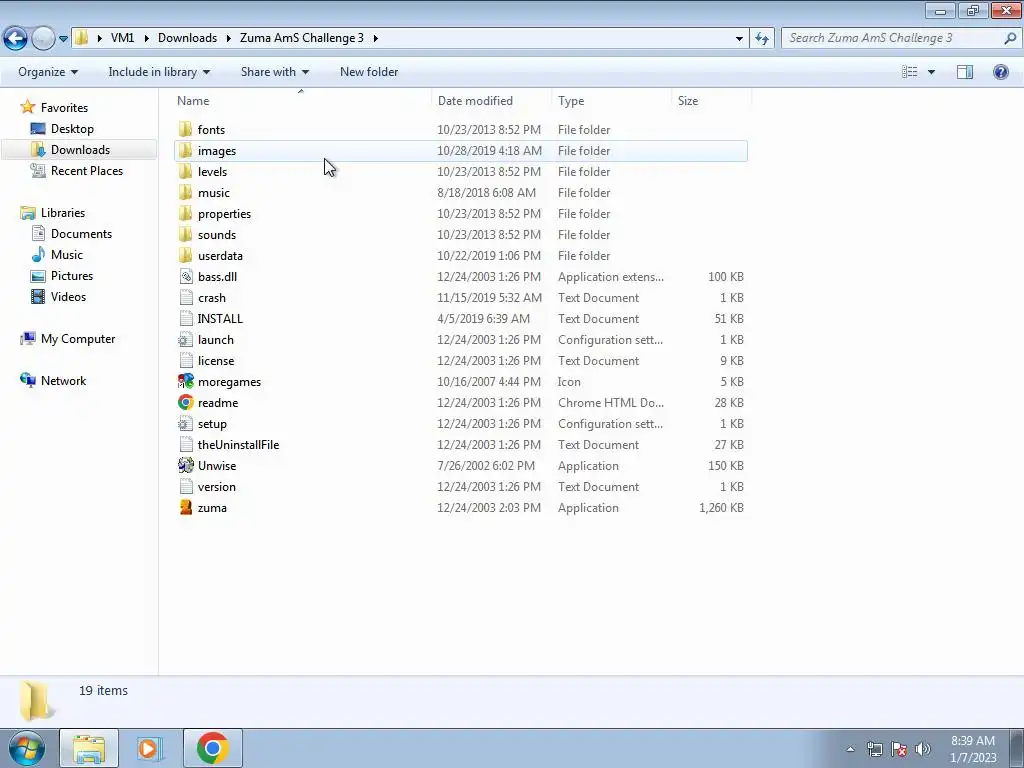Select the bass.dll file icon
The image size is (1024, 768).
pyautogui.click(x=185, y=276)
